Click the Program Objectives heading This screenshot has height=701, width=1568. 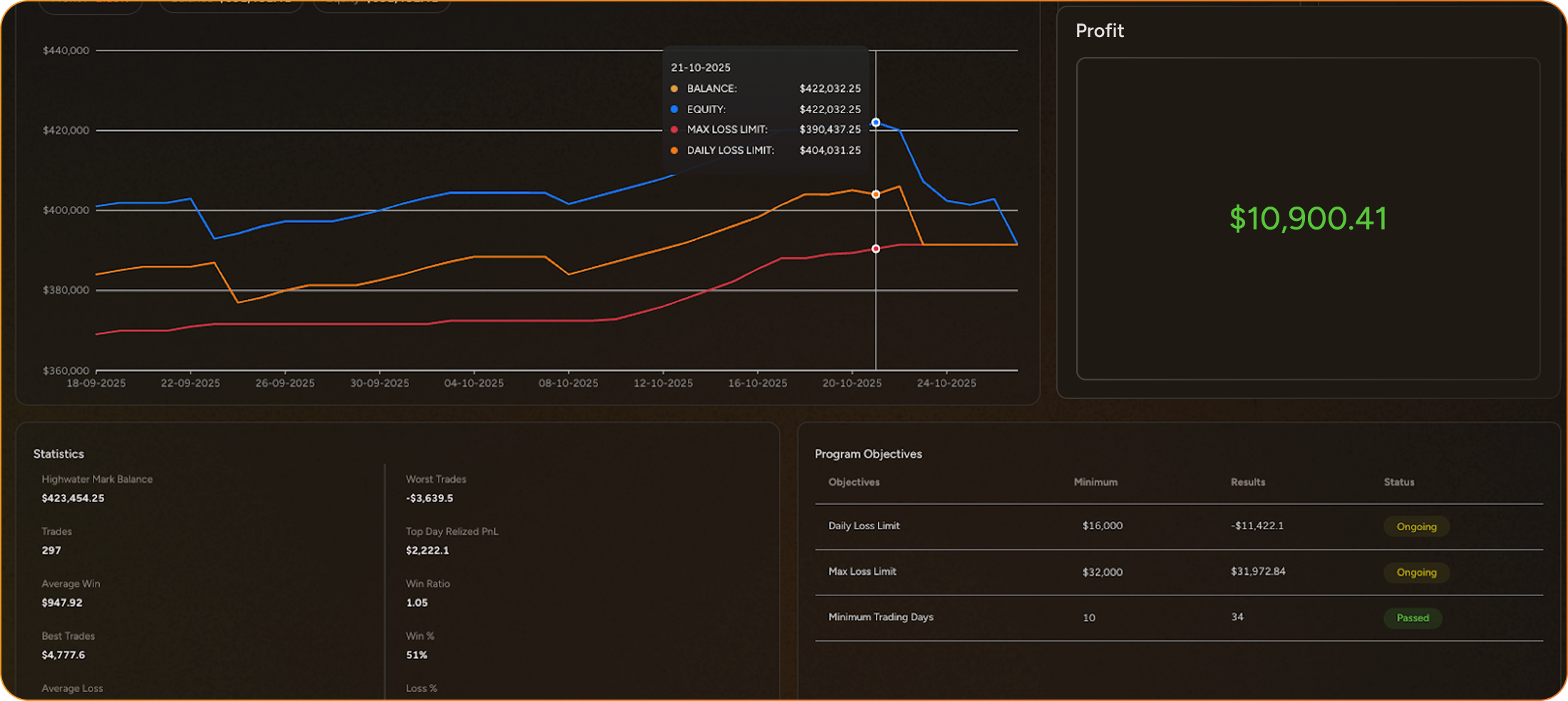coord(868,455)
